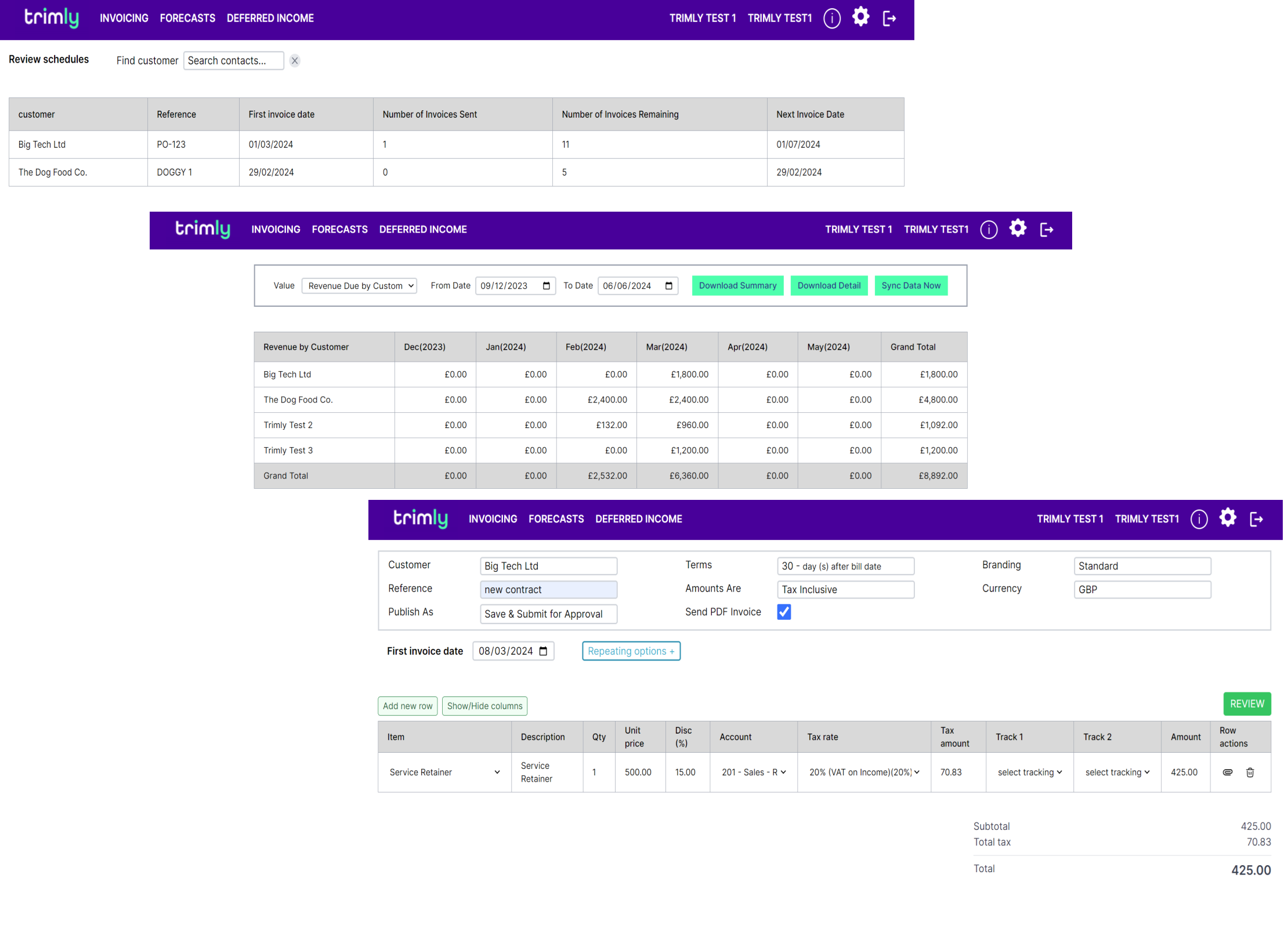Clear customer search with the X icon
Image resolution: width=1288 pixels, height=929 pixels.
coord(295,61)
